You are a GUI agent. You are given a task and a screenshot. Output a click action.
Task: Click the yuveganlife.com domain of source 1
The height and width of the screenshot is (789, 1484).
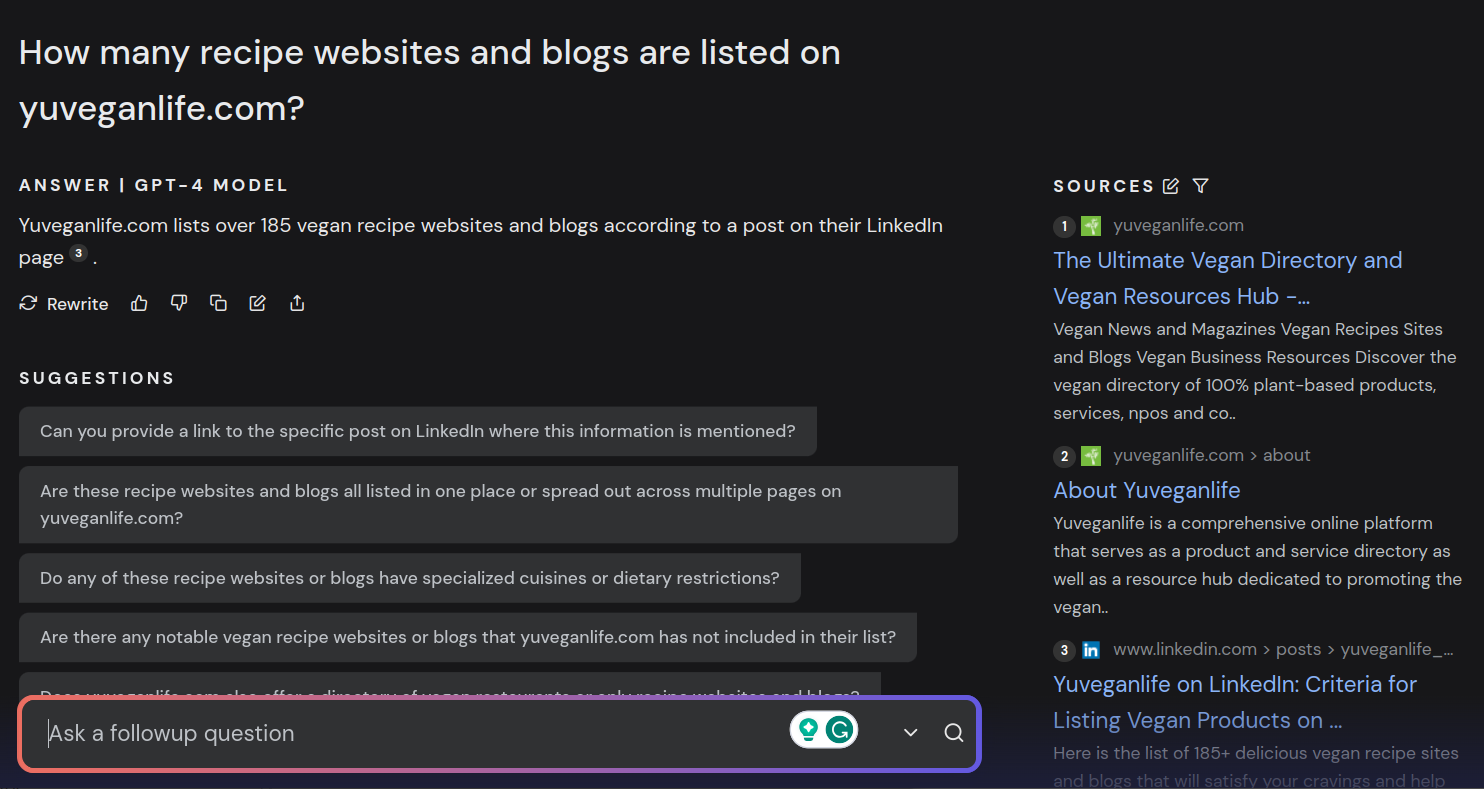pos(1178,225)
